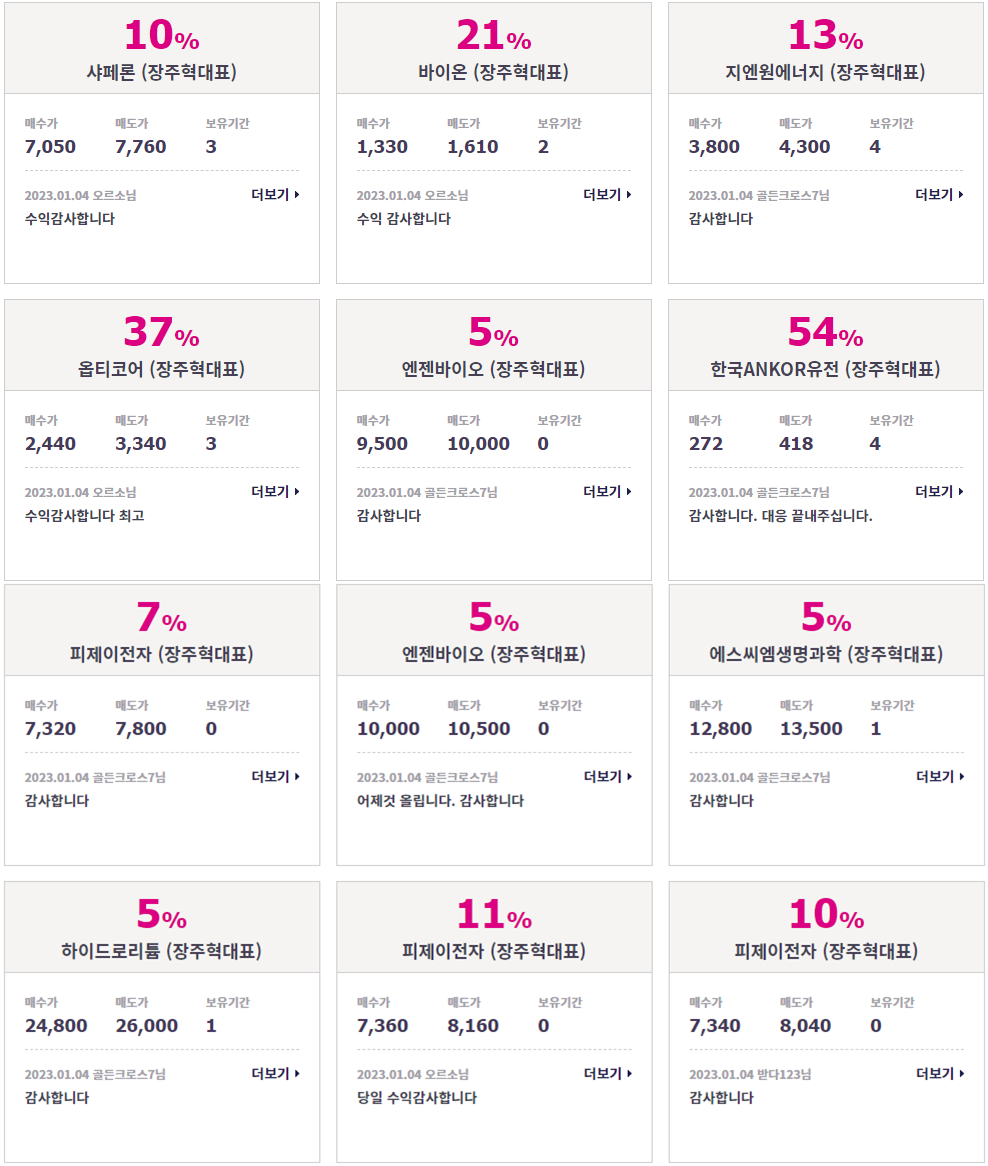Image resolution: width=988 pixels, height=1166 pixels.
Task: Open 더보기 on 엔젠바이오 card with 9,500 buy price
Action: (607, 492)
